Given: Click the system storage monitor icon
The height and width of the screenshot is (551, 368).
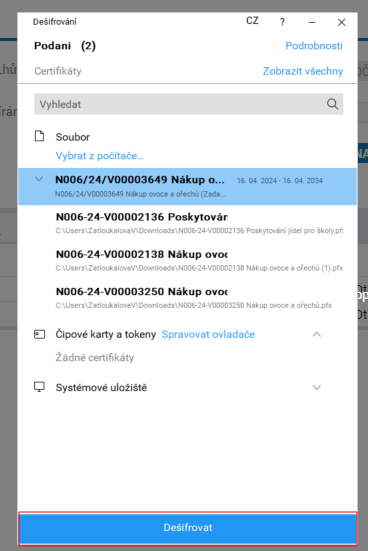Looking at the screenshot, I should click(39, 387).
